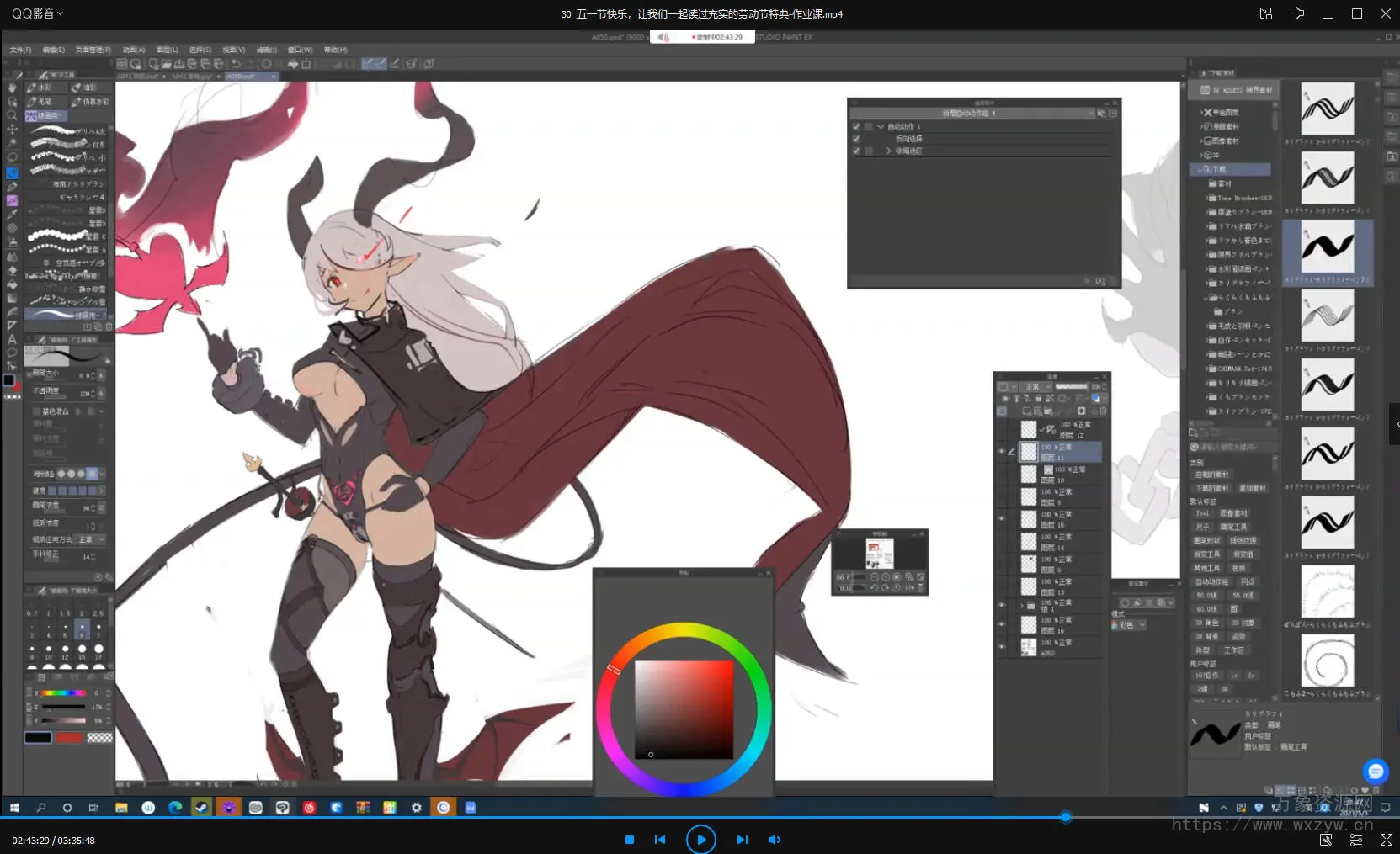
Task: Play the video in QQ Player
Action: (700, 839)
